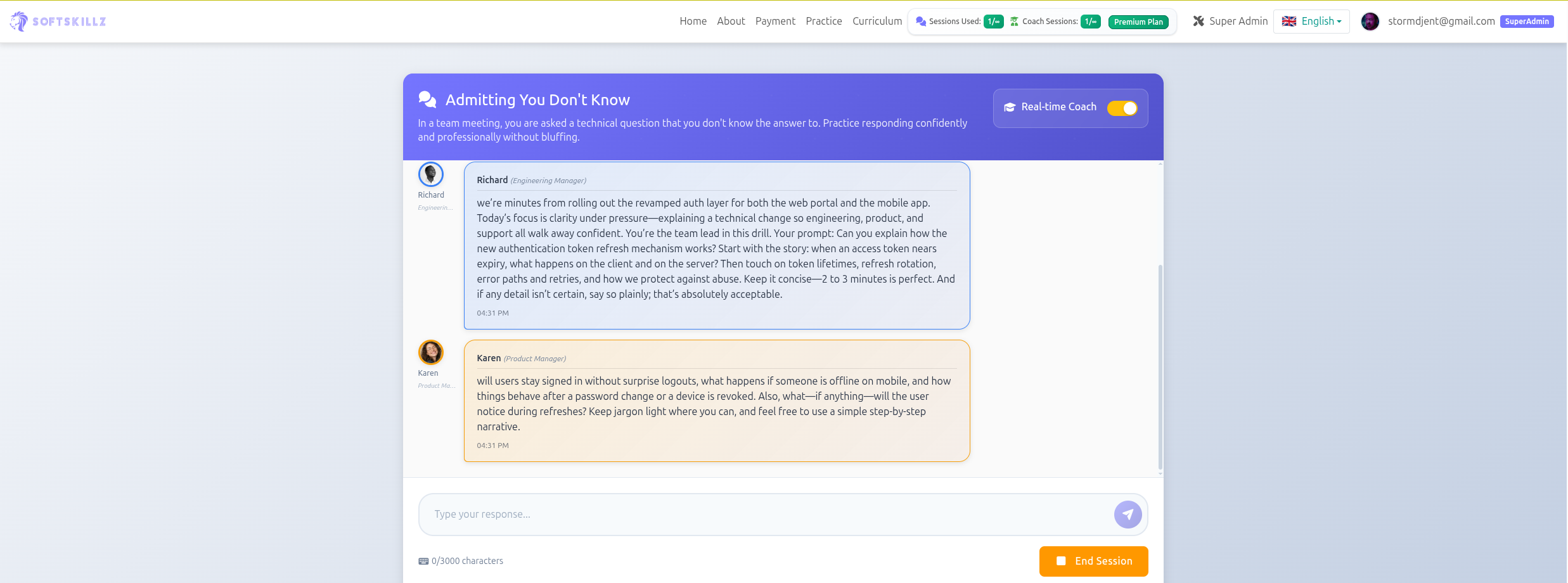Screen dimensions: 1568x583
Task: Toggle the Real-time Coach switch off
Action: [1122, 108]
